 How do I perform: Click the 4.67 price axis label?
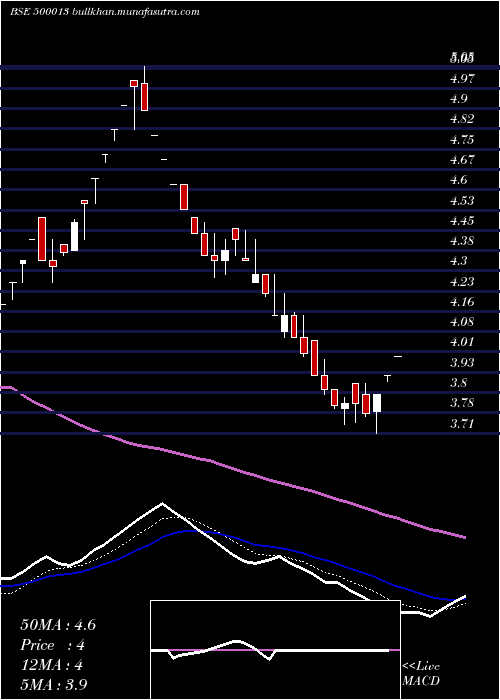coord(462,160)
